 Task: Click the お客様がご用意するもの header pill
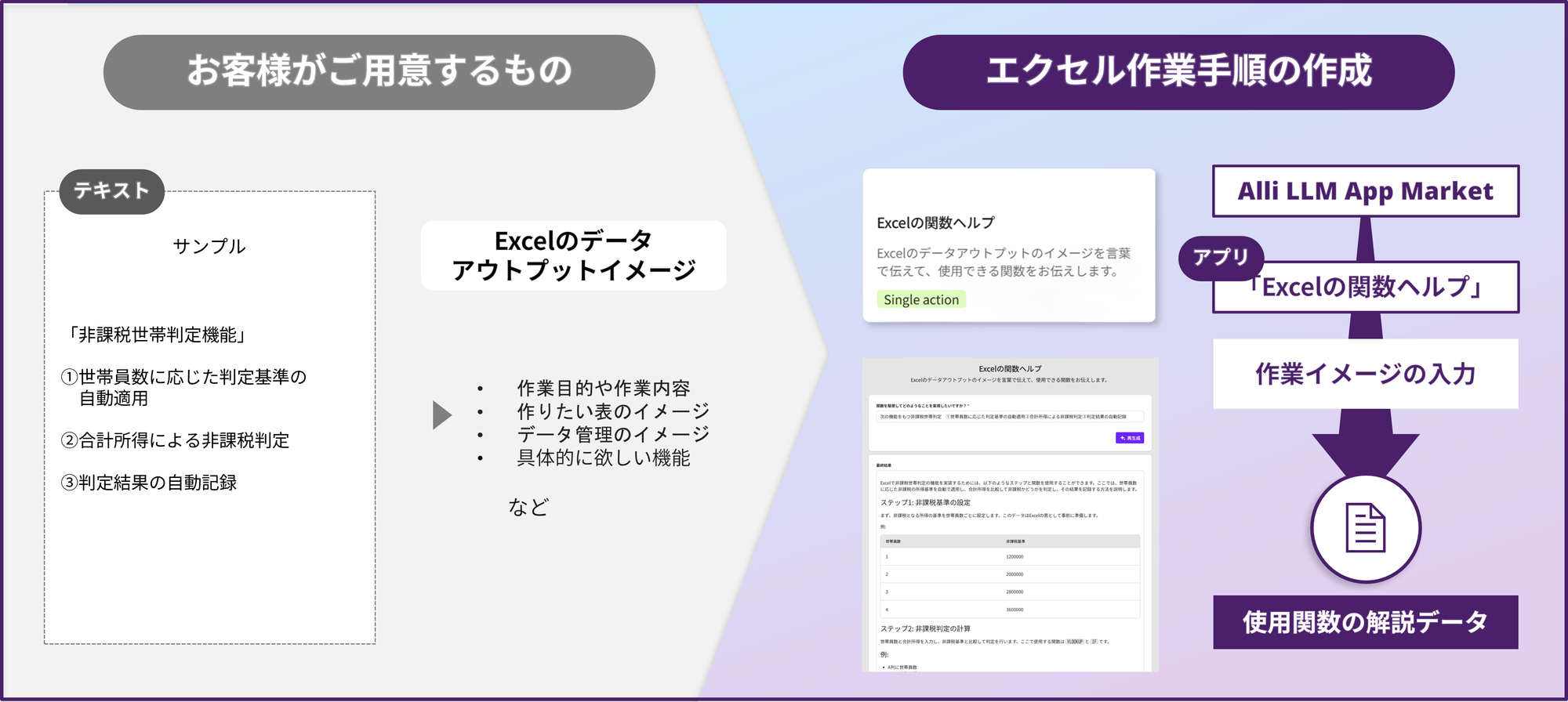[x=379, y=72]
